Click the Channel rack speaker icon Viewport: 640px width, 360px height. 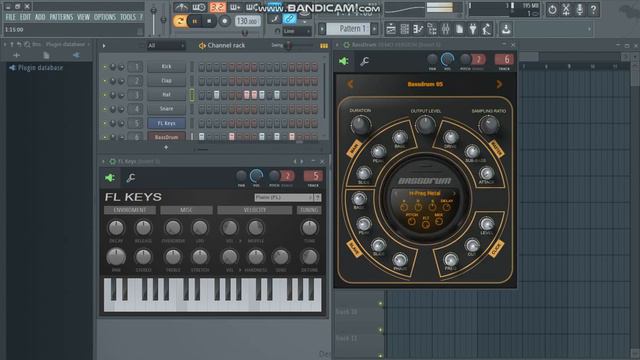click(202, 46)
